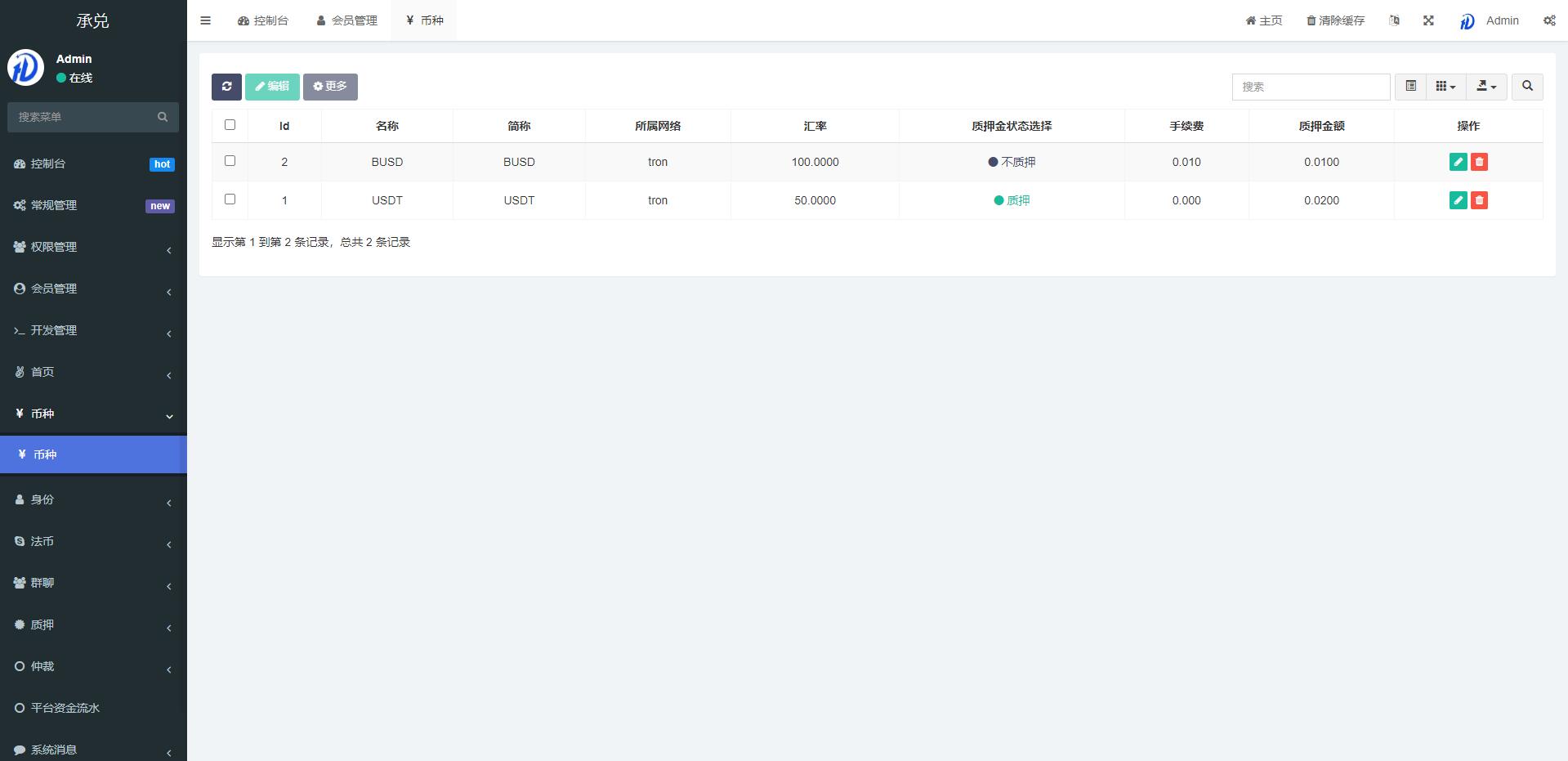This screenshot has width=1568, height=761.
Task: Click the red delete icon for BUSD row
Action: pyautogui.click(x=1479, y=162)
